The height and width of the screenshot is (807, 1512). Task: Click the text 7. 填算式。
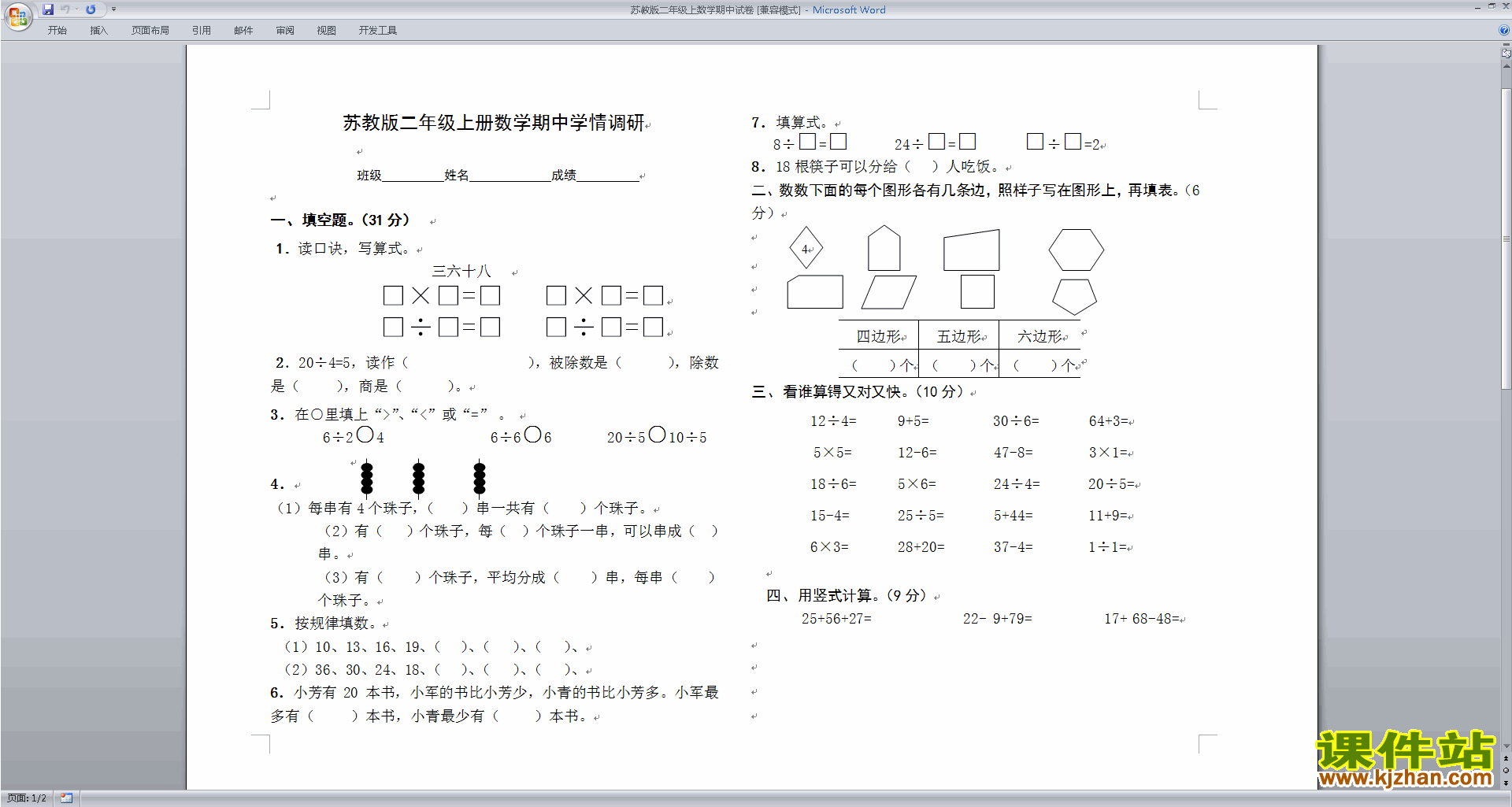[x=790, y=123]
